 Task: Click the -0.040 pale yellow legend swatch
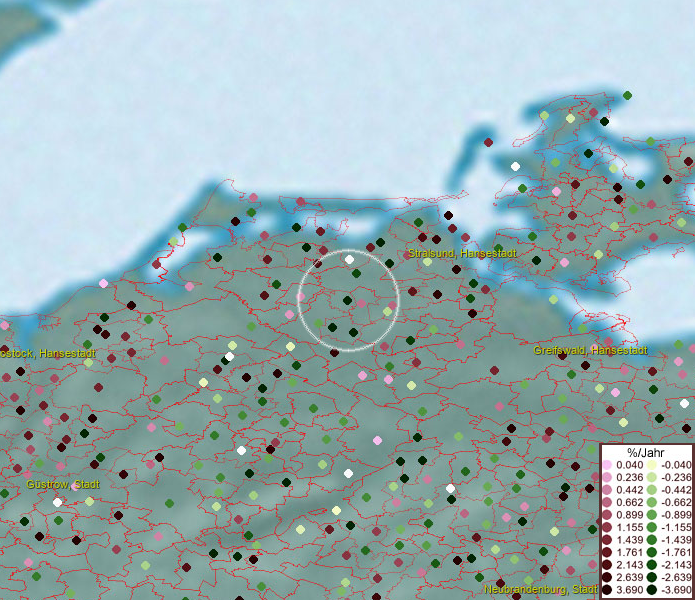tap(652, 465)
